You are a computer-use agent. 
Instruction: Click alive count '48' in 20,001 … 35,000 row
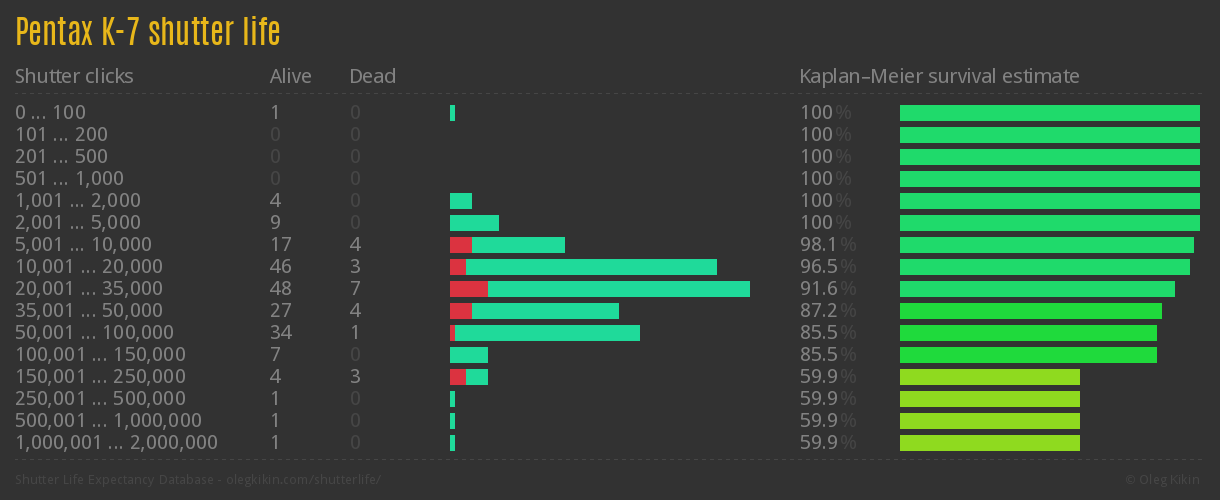click(281, 289)
